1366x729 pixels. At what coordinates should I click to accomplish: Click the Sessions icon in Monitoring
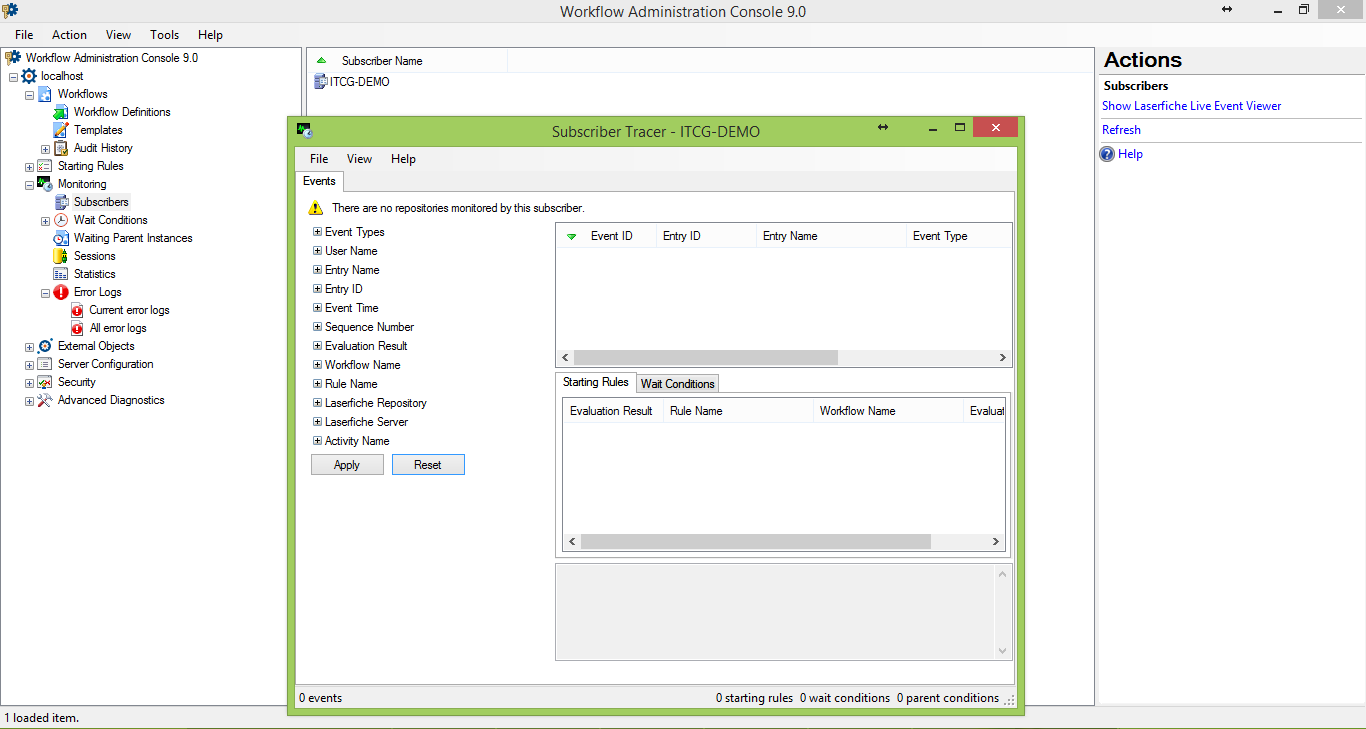[61, 256]
